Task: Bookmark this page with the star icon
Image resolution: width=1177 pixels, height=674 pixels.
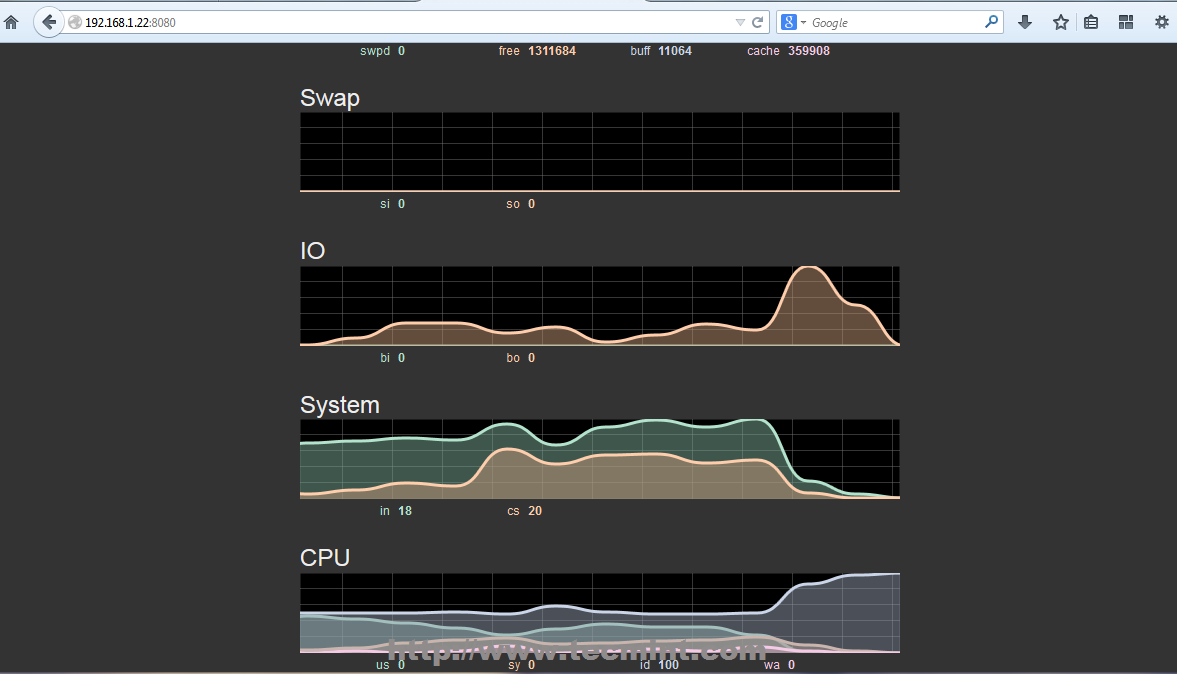Action: 1060,22
